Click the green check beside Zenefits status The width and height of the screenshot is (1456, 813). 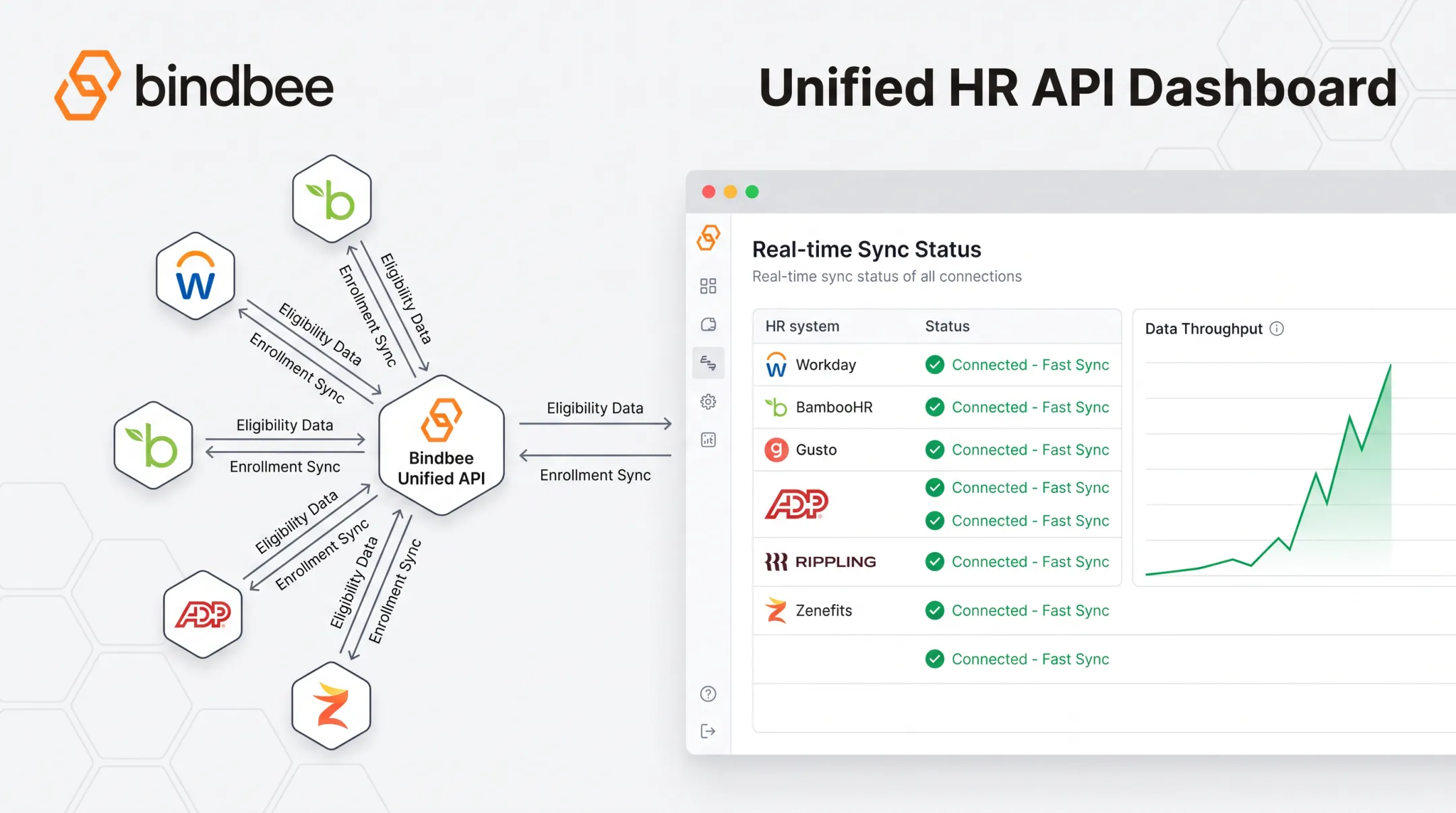coord(934,610)
